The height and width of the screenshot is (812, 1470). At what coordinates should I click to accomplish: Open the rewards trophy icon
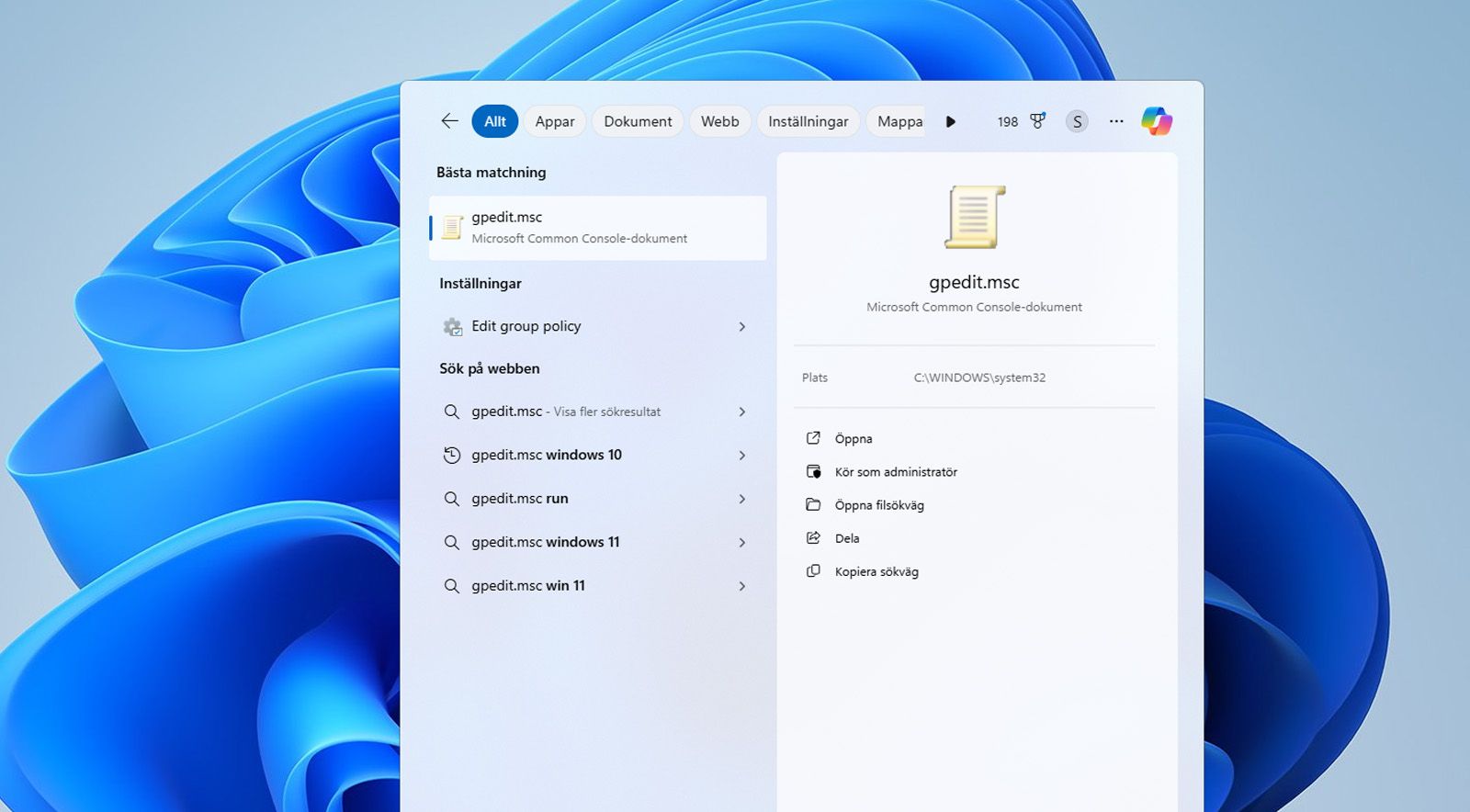[1037, 121]
